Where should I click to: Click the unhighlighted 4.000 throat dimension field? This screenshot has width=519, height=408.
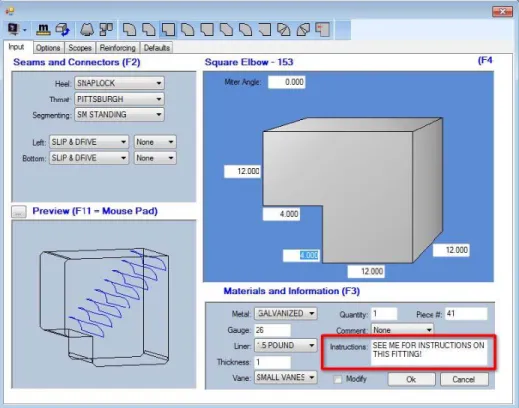point(281,214)
